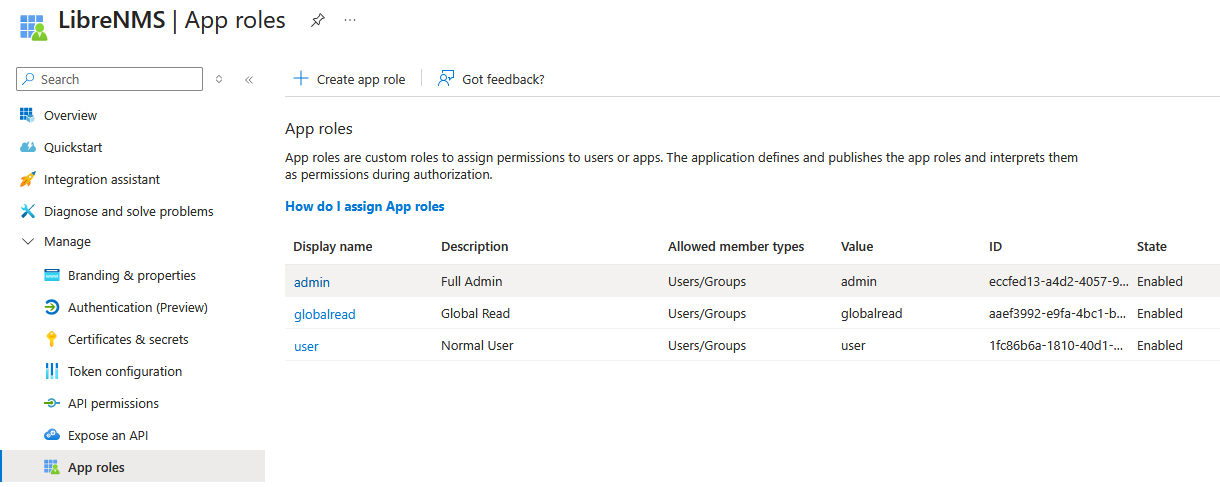
Task: Click the Normal User description cell
Action: tap(477, 345)
